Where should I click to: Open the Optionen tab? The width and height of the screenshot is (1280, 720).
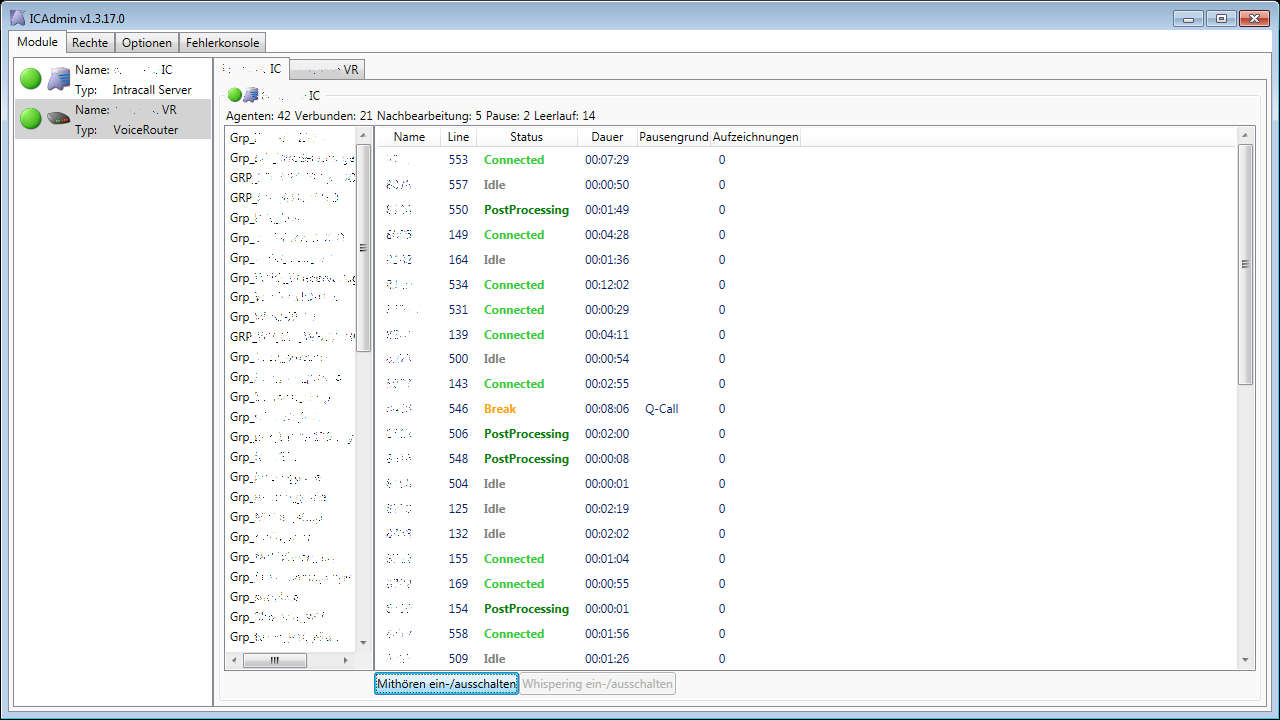tap(147, 43)
